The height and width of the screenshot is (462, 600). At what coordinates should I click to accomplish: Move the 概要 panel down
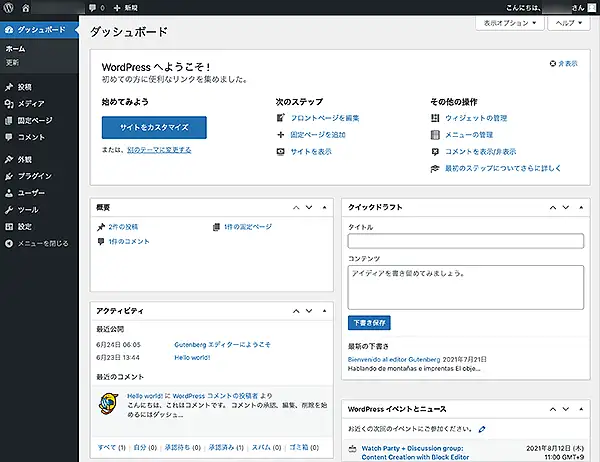(x=309, y=207)
